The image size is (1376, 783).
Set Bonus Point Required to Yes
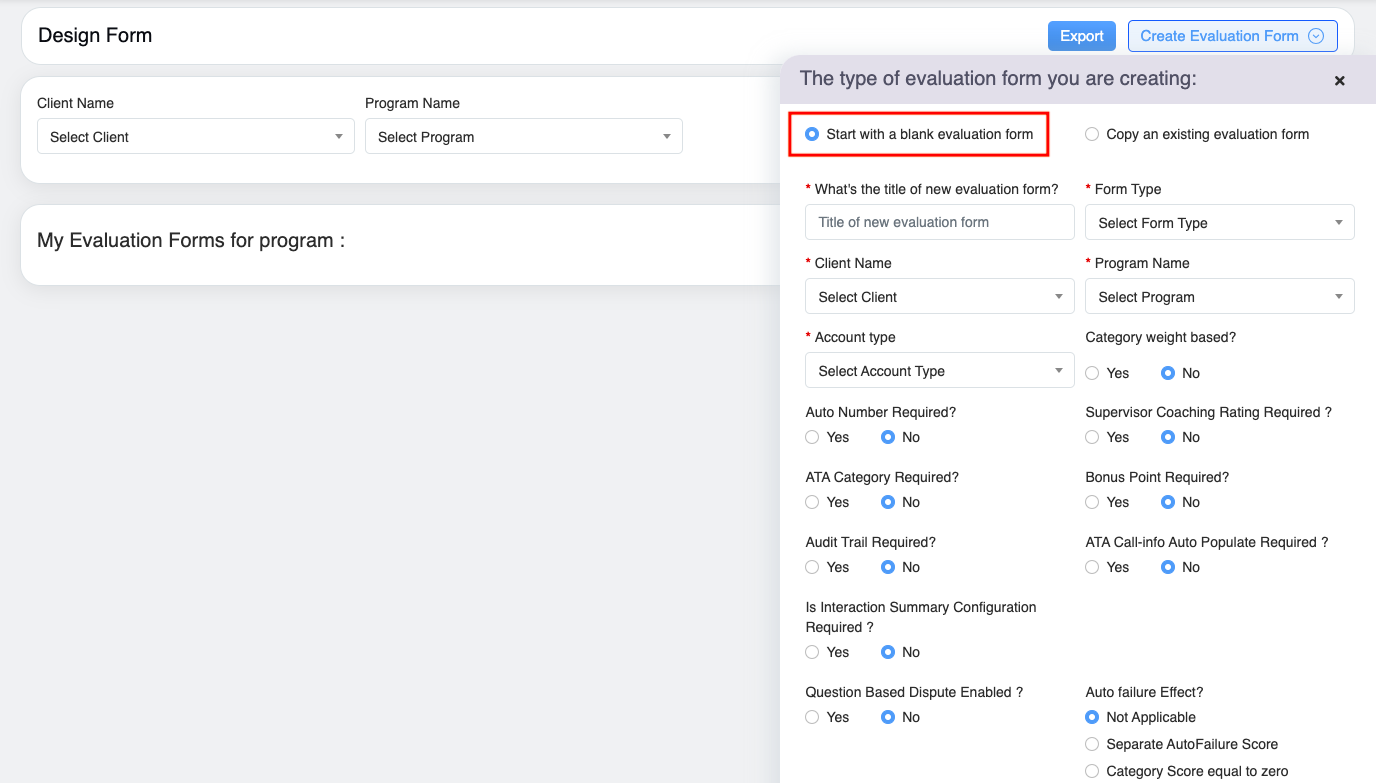coord(1092,502)
